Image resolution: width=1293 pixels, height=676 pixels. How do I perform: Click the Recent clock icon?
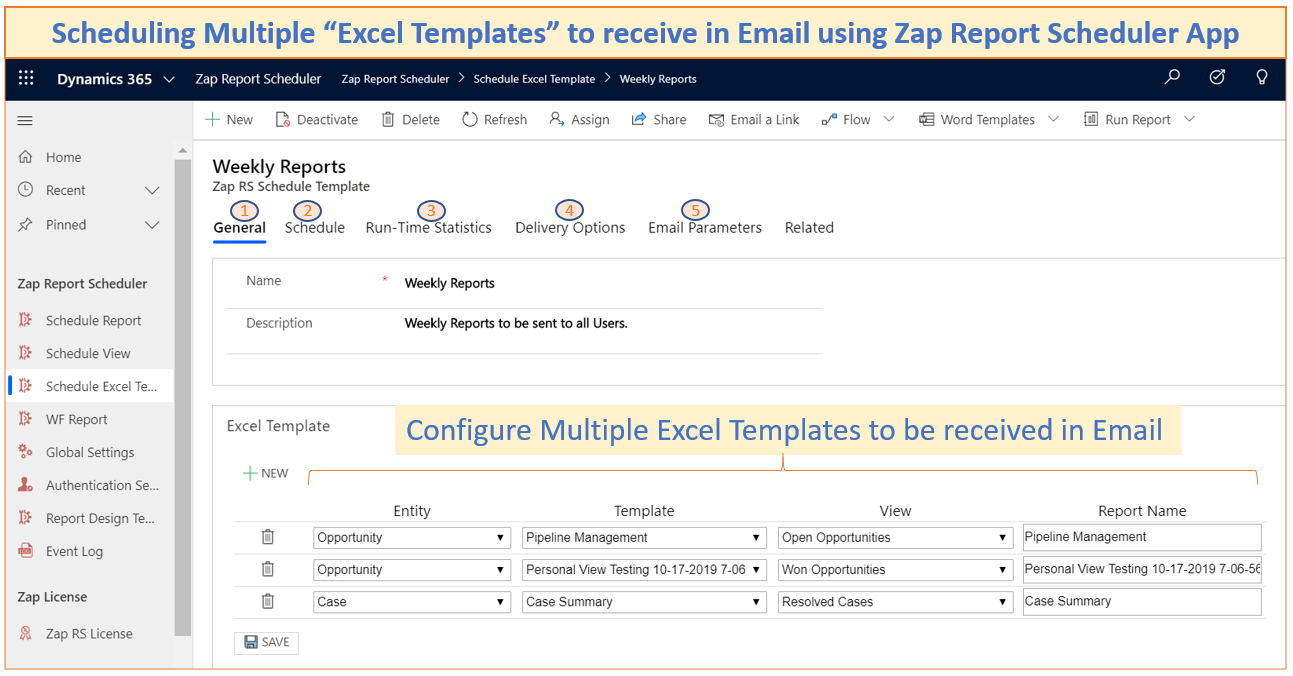click(x=26, y=190)
